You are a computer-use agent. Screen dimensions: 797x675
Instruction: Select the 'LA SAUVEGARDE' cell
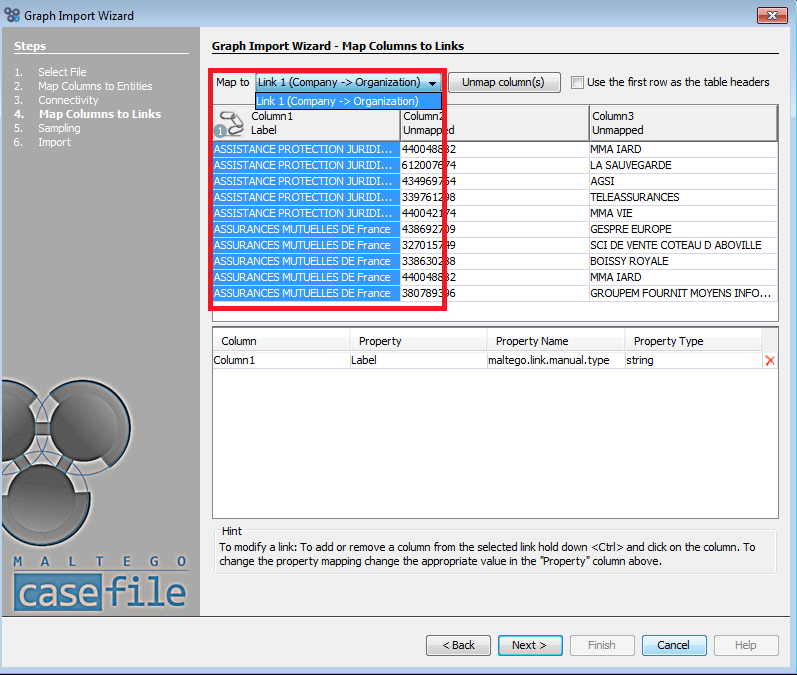click(683, 165)
